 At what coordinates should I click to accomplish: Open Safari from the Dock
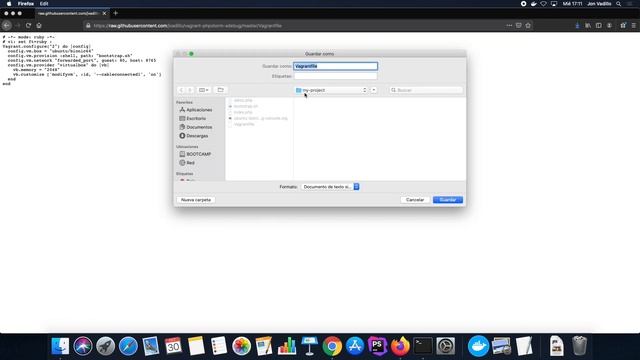point(128,346)
